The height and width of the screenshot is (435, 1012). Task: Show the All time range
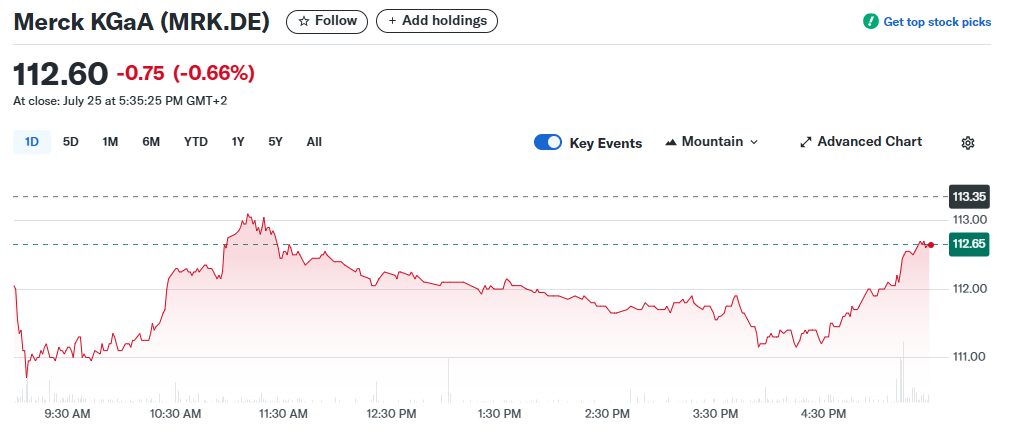click(x=314, y=142)
